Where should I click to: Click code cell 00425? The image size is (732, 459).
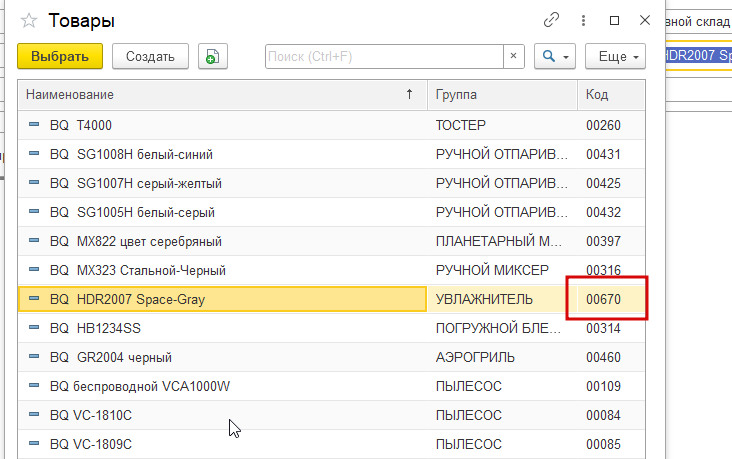[612, 183]
